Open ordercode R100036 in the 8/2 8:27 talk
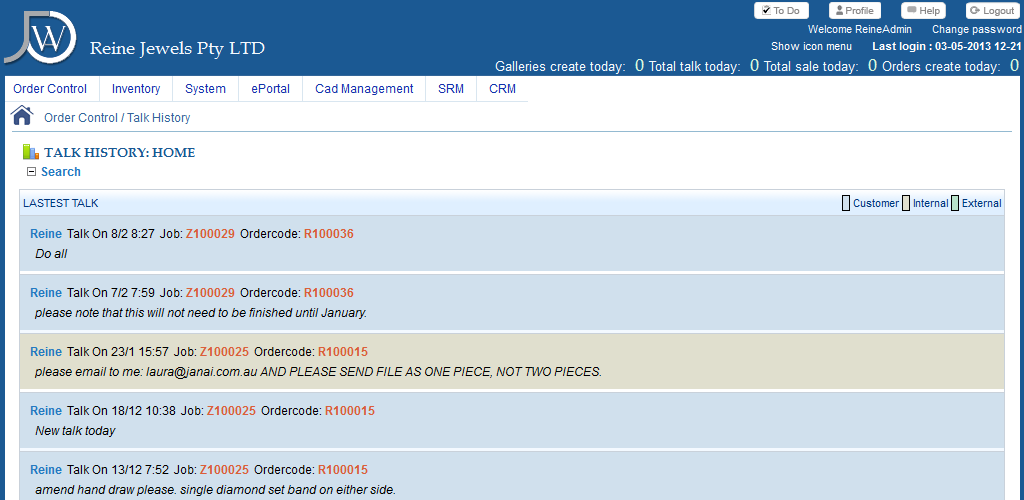The image size is (1024, 500). (328, 234)
